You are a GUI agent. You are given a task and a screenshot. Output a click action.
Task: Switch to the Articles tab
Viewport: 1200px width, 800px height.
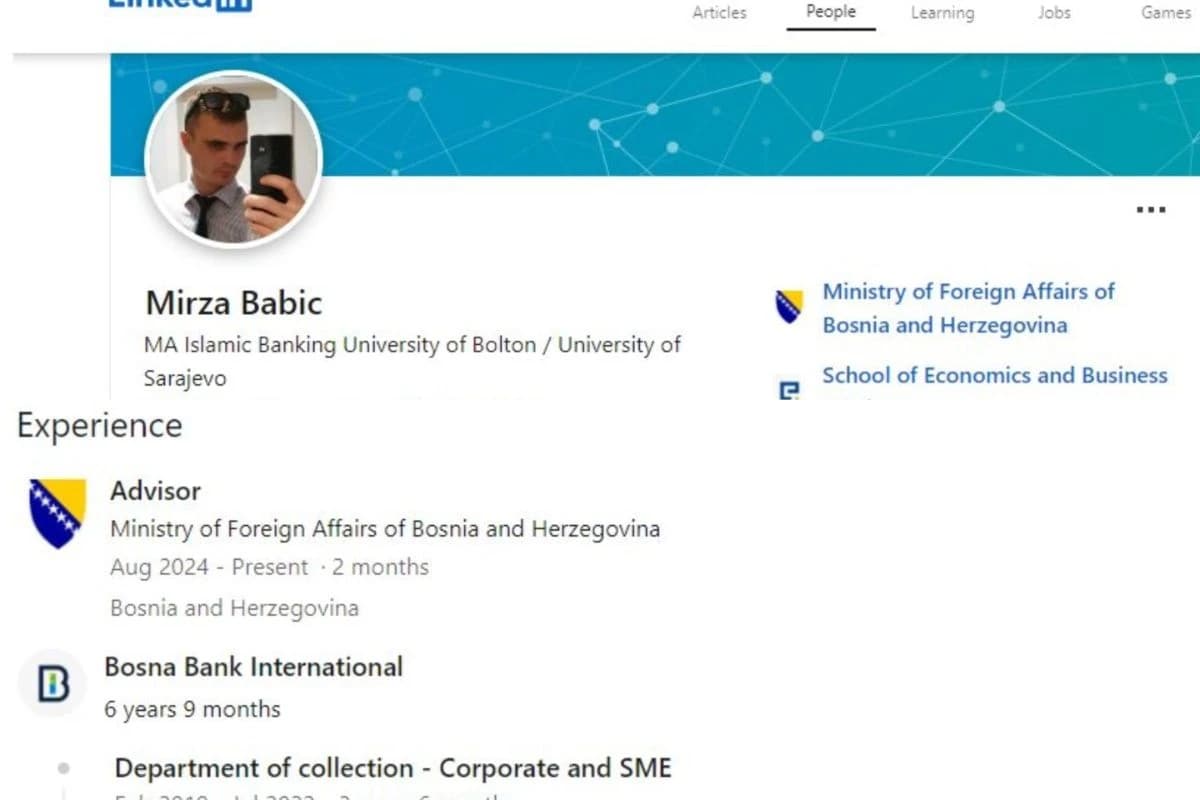tap(719, 13)
